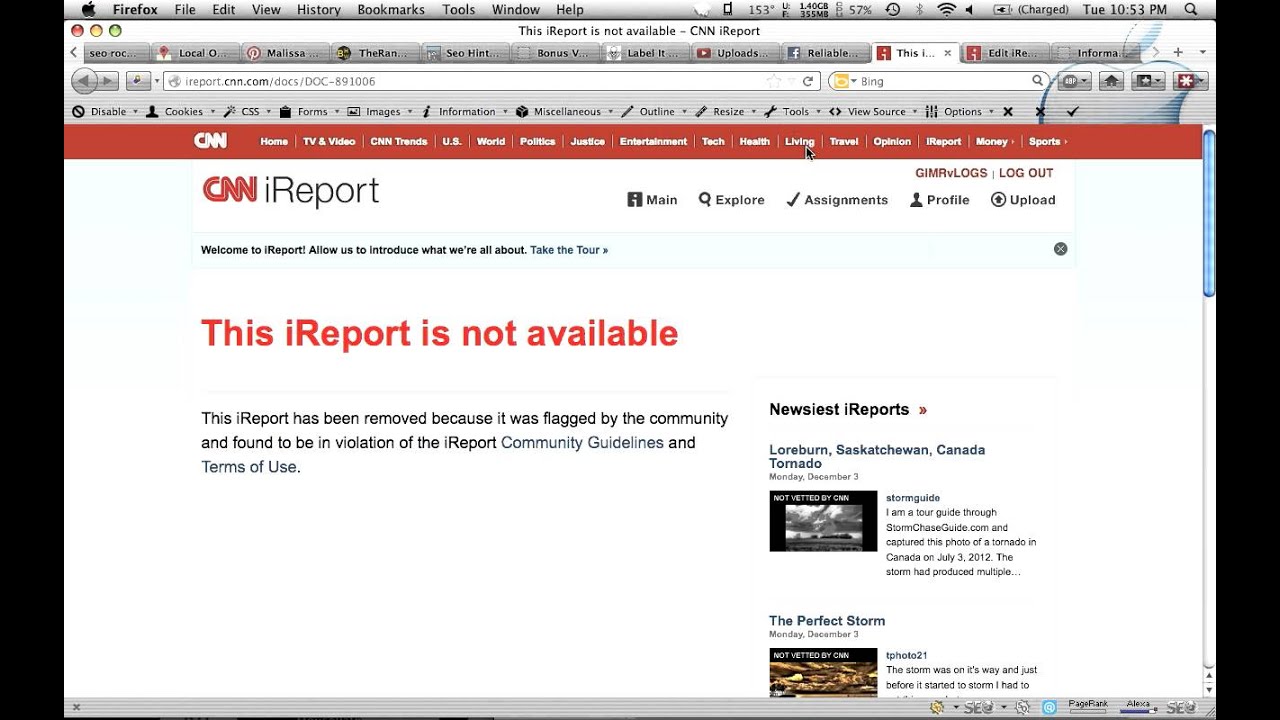Open the browser Home button

click(1112, 81)
